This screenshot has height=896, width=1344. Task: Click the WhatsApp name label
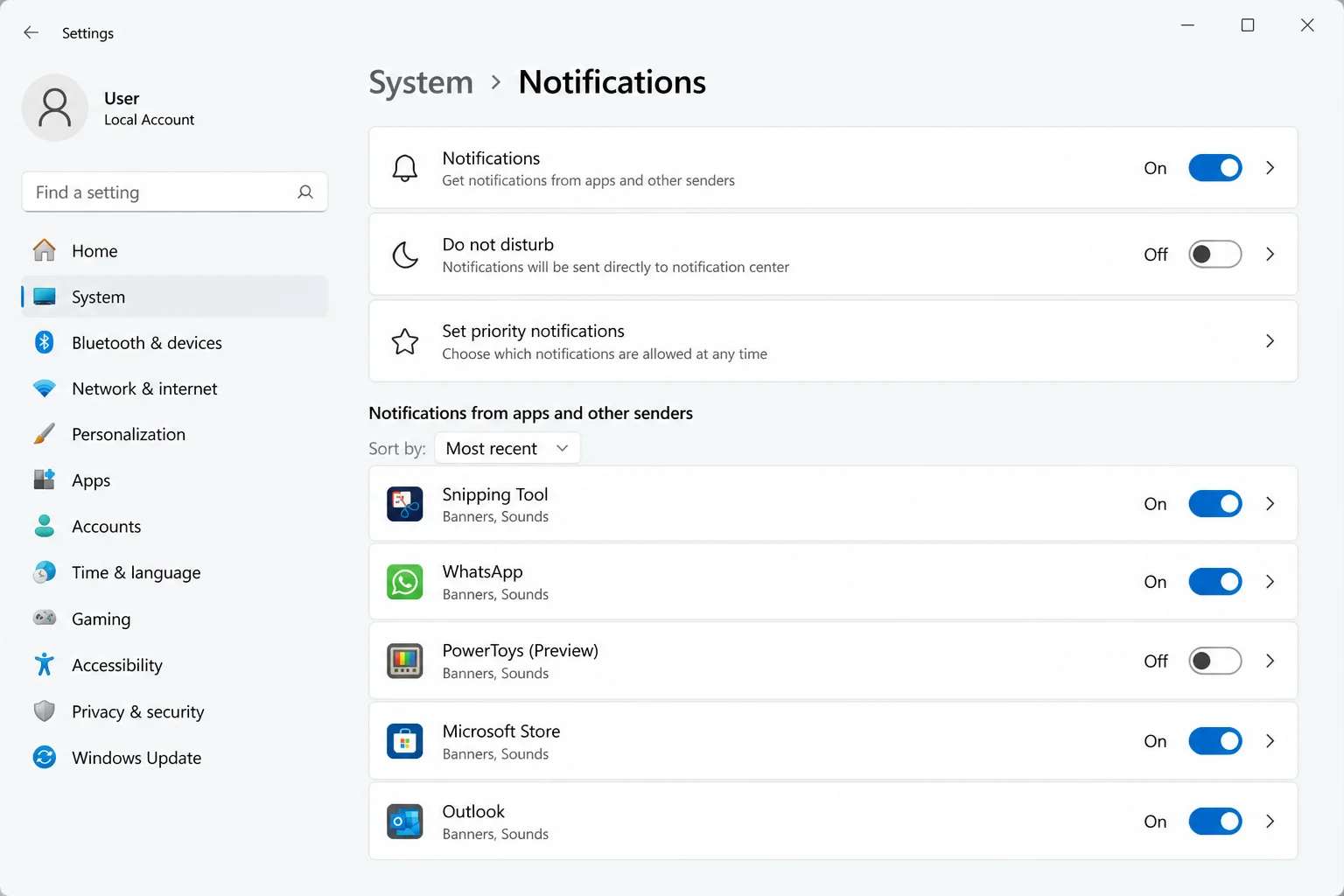coord(482,571)
